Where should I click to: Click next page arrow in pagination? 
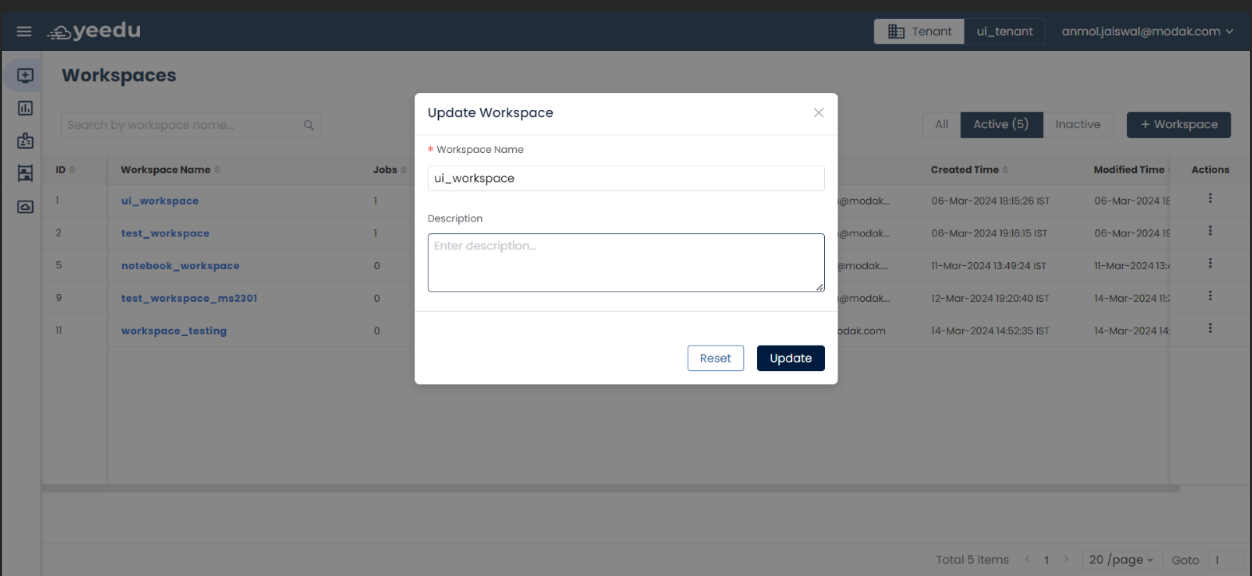click(x=1066, y=559)
